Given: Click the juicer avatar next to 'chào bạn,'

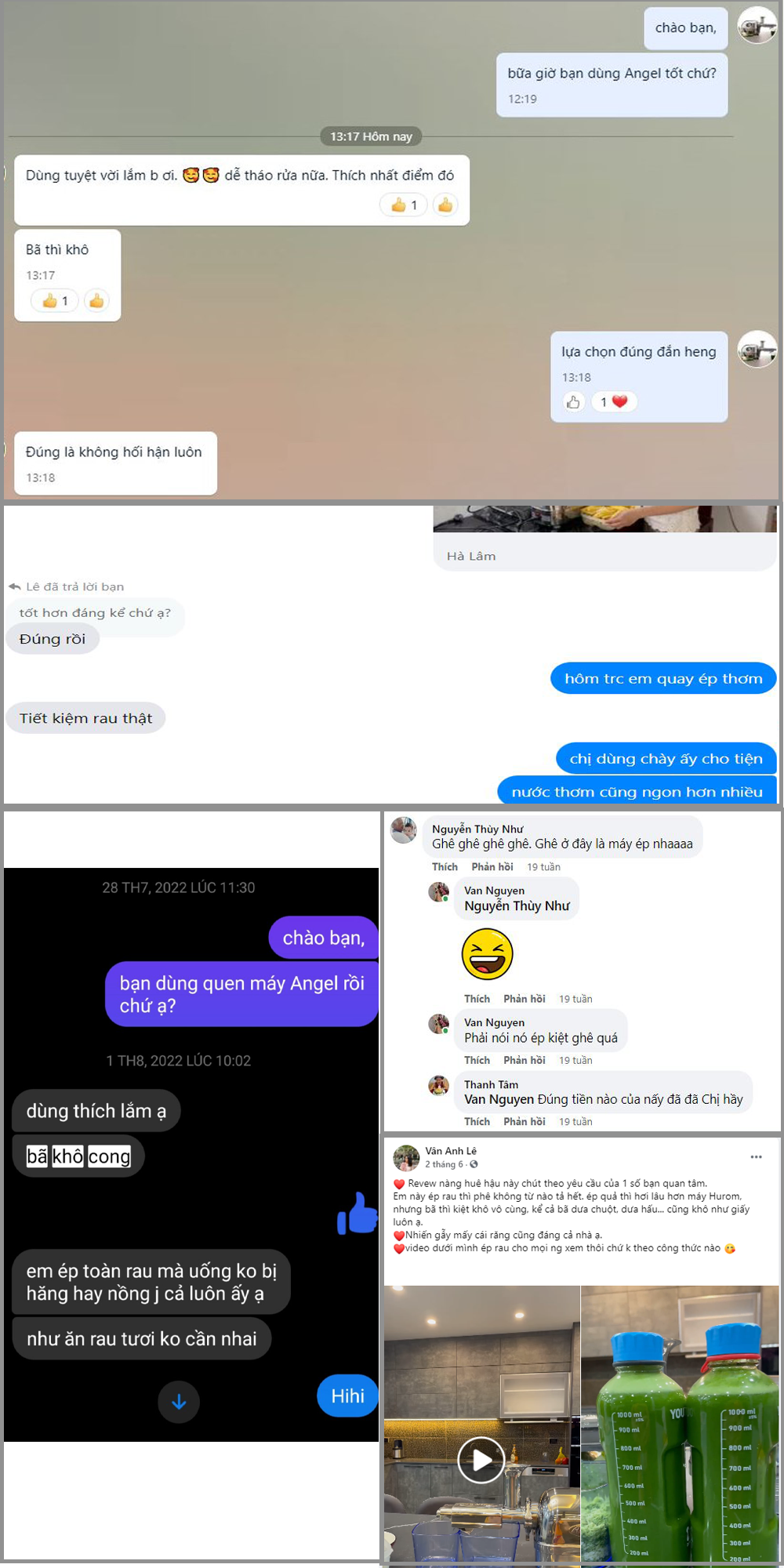Looking at the screenshot, I should pos(757,25).
